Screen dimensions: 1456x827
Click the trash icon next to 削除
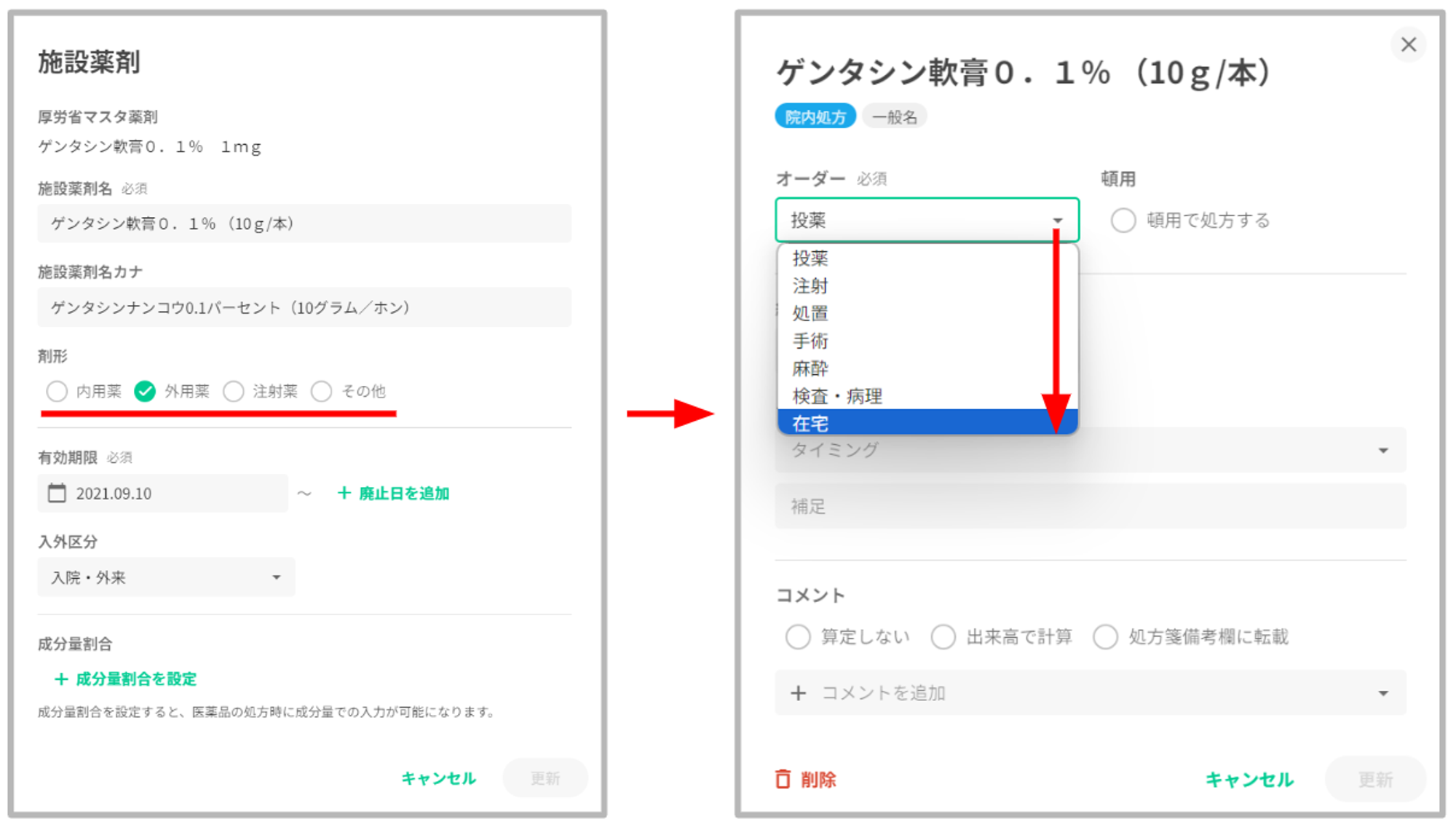(783, 779)
